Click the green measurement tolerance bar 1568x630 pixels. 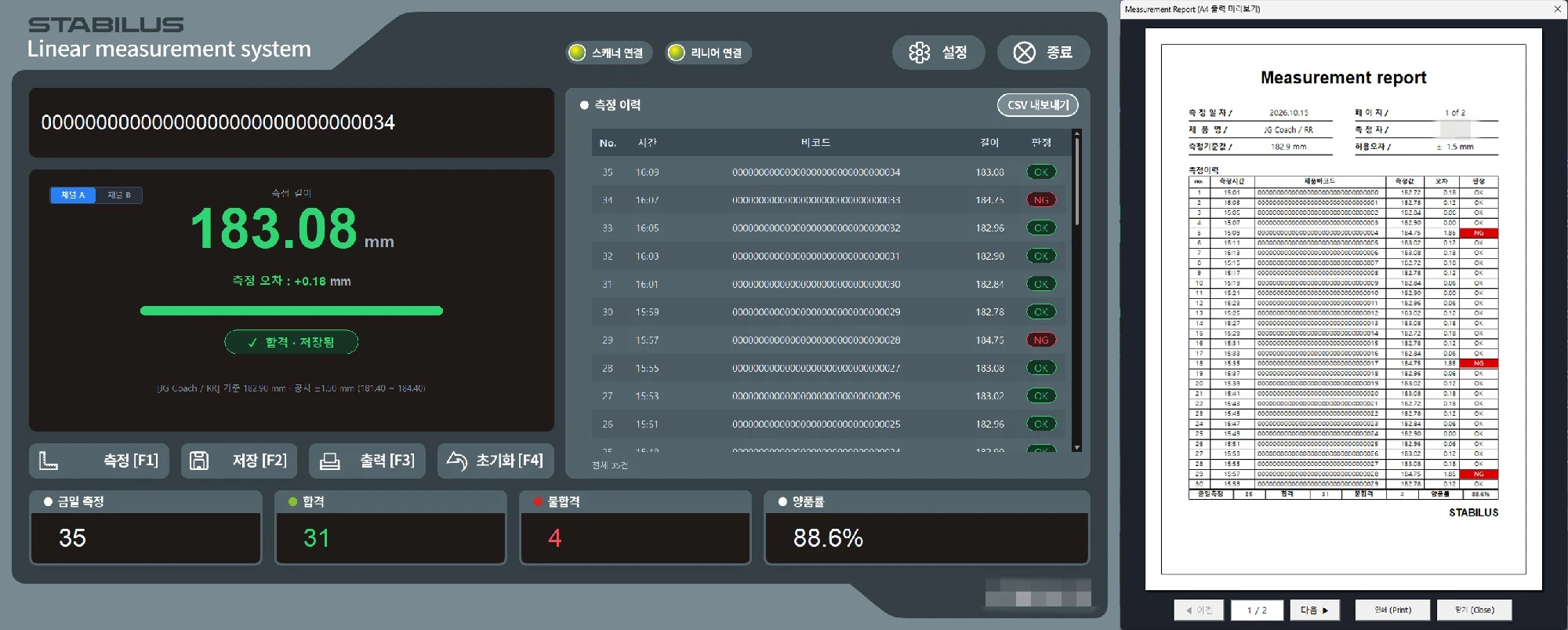click(x=292, y=311)
